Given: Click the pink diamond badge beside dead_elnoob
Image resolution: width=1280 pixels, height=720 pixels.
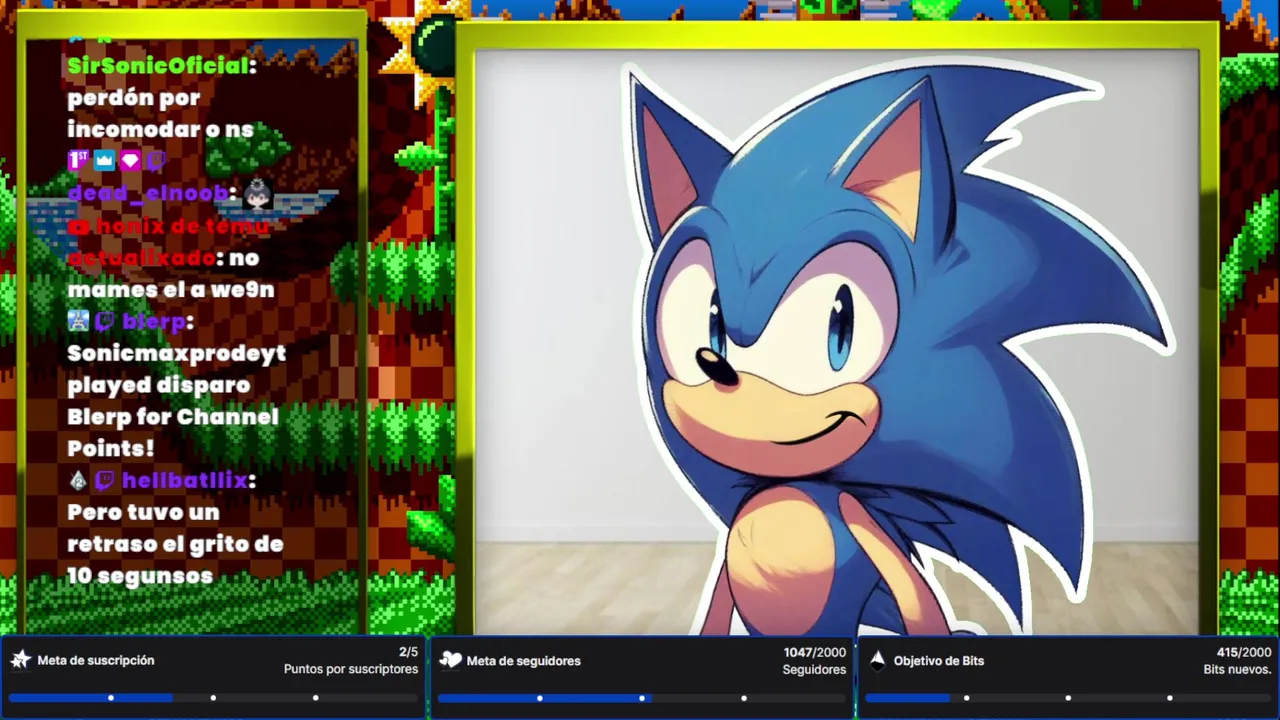Looking at the screenshot, I should coord(130,160).
